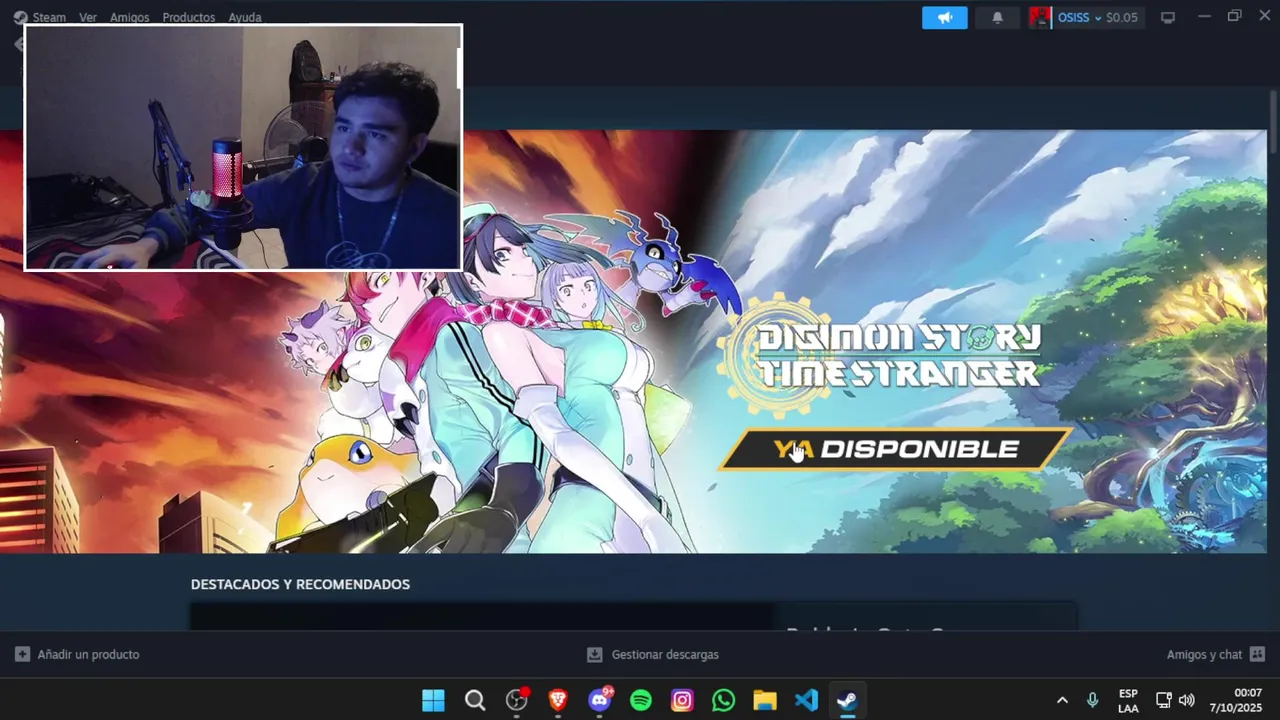
Task: Click the Steam taskbar icon
Action: pos(847,700)
